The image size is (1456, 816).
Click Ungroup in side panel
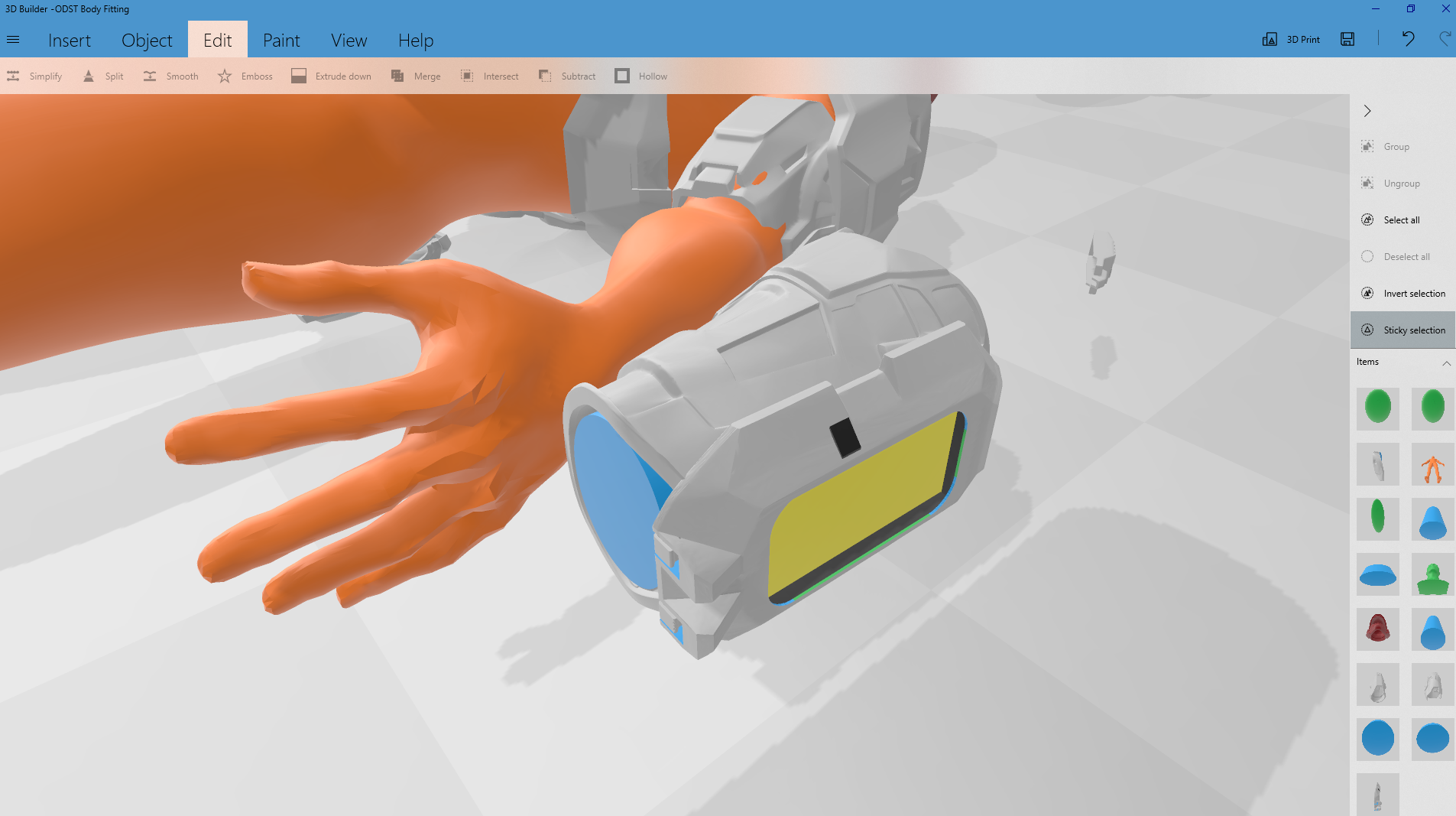[1402, 184]
